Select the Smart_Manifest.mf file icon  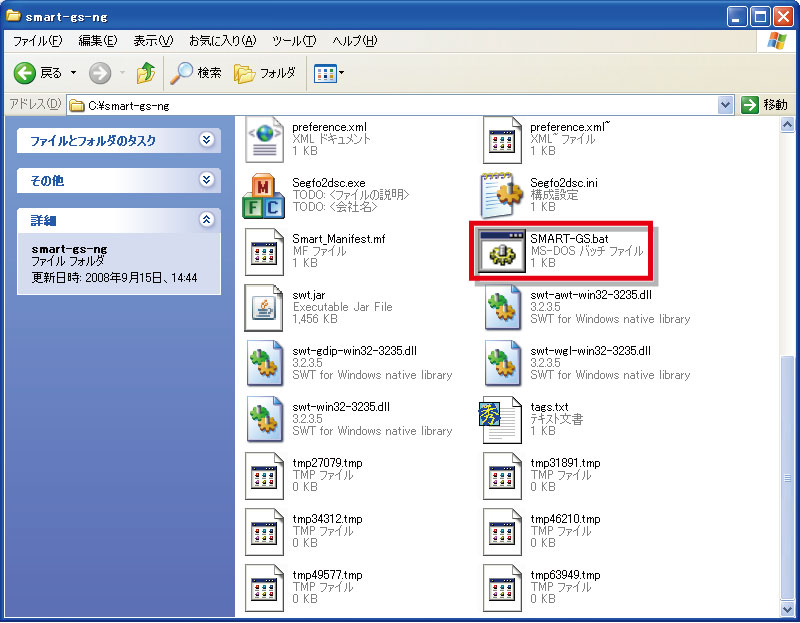pyautogui.click(x=264, y=251)
